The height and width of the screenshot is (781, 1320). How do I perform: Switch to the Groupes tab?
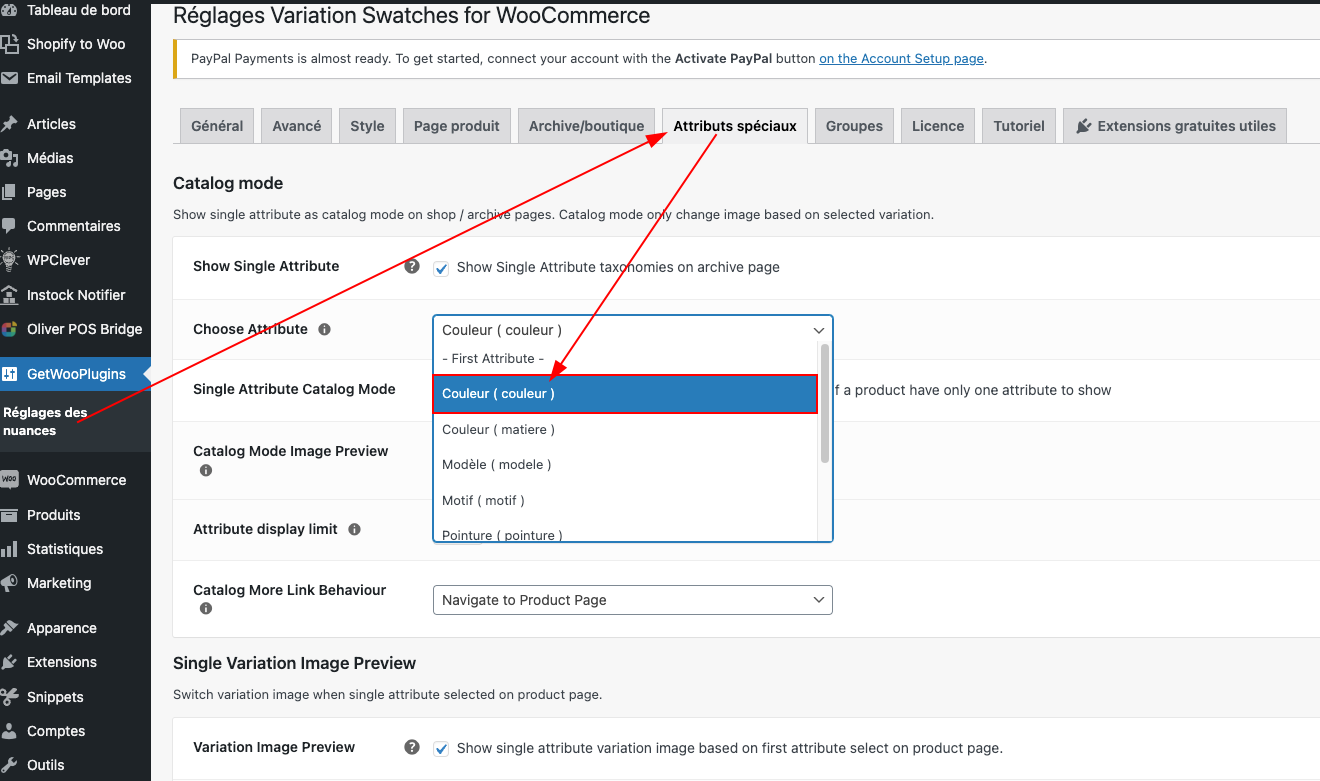point(854,126)
